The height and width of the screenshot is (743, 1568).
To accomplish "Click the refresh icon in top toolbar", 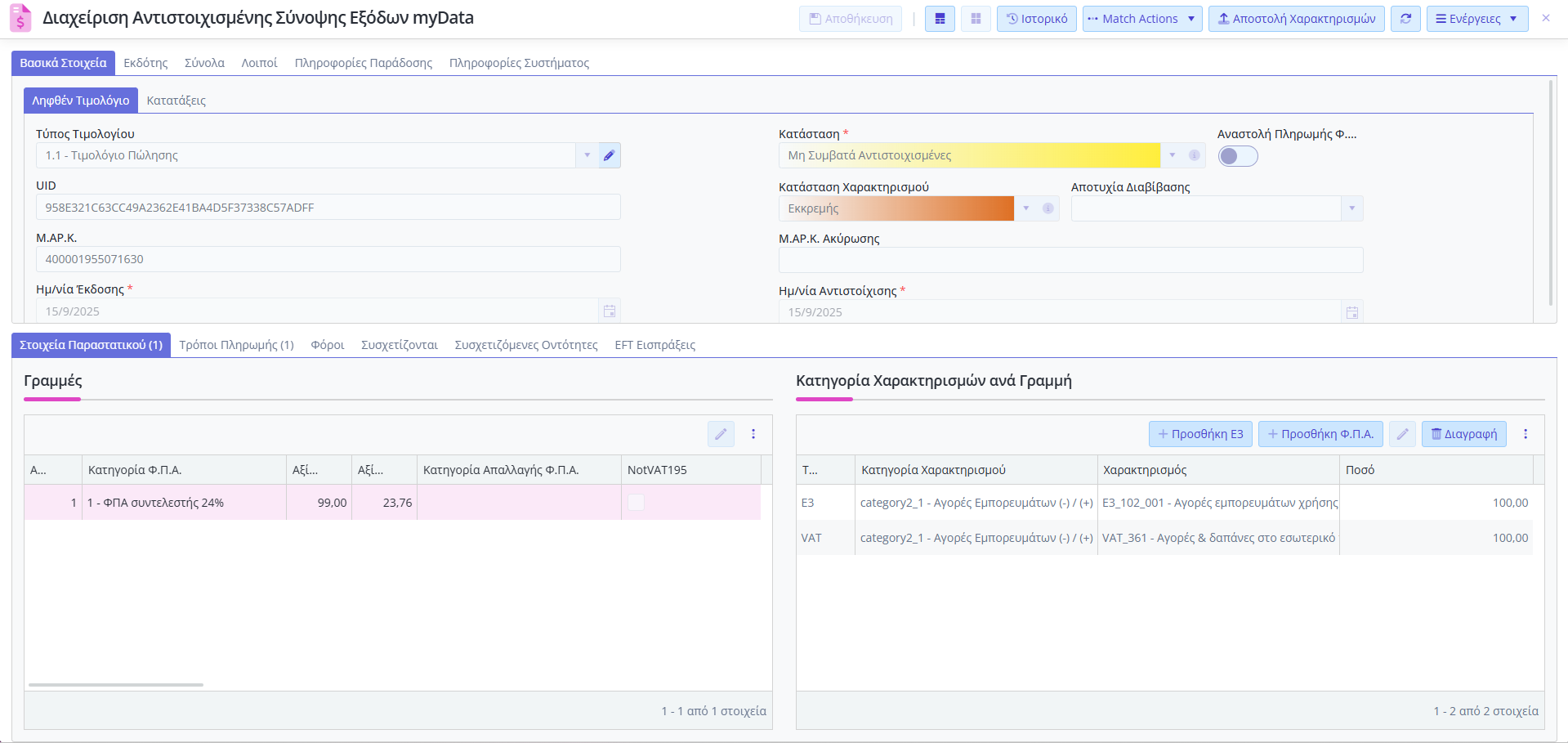I will pyautogui.click(x=1405, y=19).
